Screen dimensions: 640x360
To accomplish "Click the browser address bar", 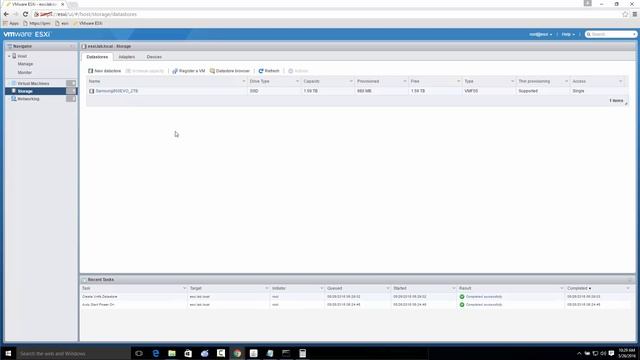I will (x=327, y=14).
